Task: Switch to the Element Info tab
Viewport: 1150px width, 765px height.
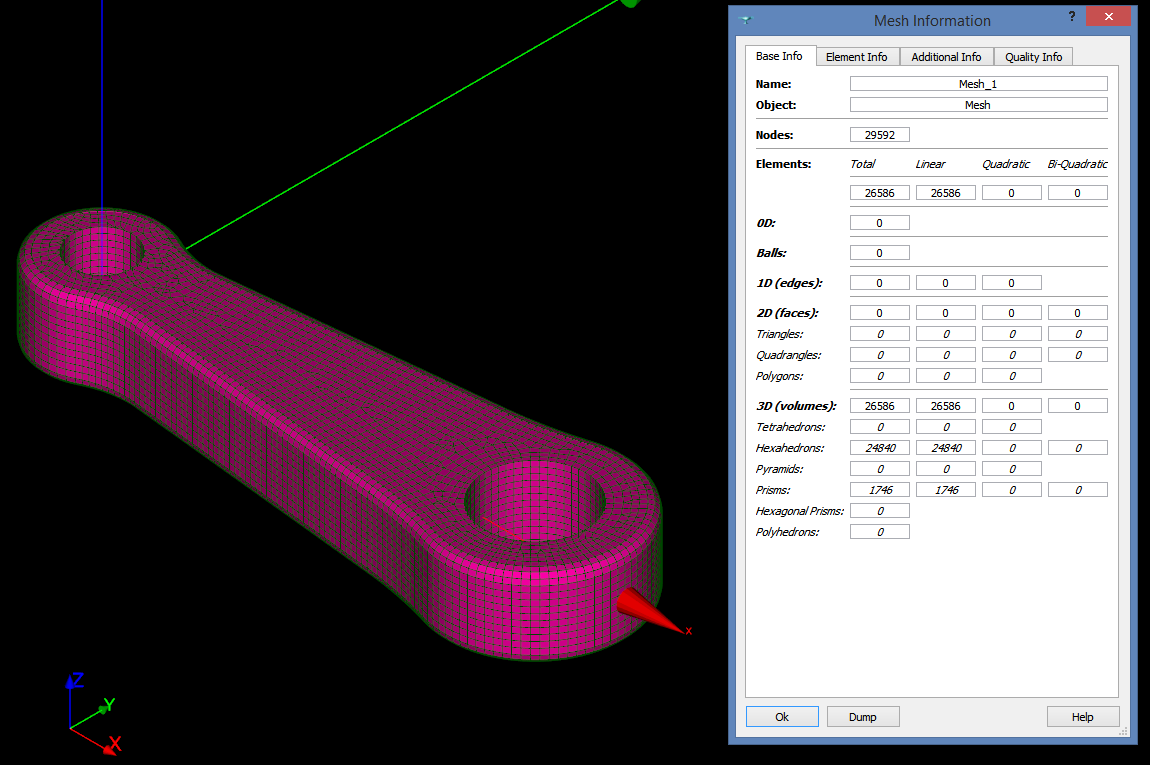Action: [857, 57]
